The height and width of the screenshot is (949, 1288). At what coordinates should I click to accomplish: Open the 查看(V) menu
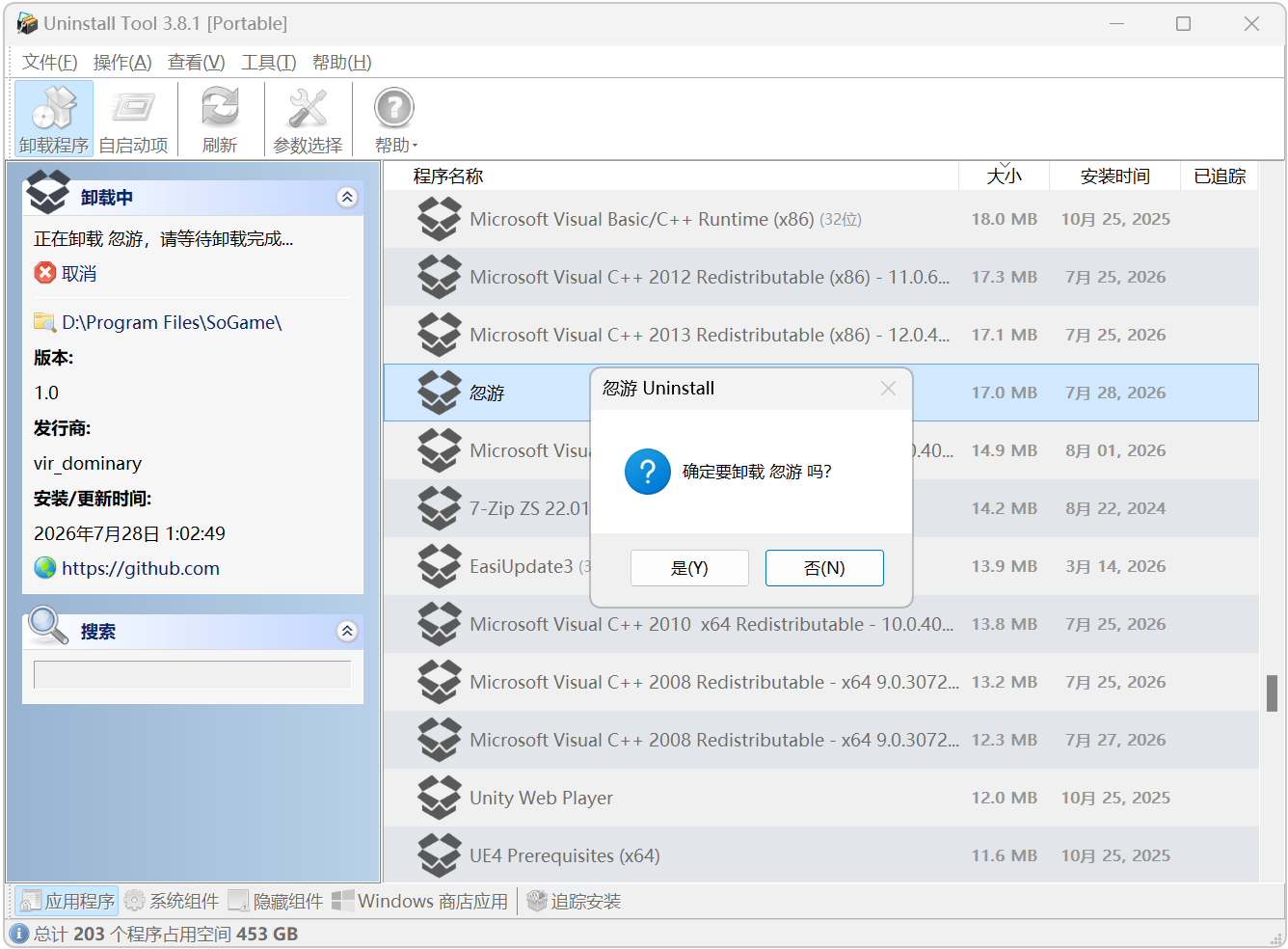coord(197,63)
